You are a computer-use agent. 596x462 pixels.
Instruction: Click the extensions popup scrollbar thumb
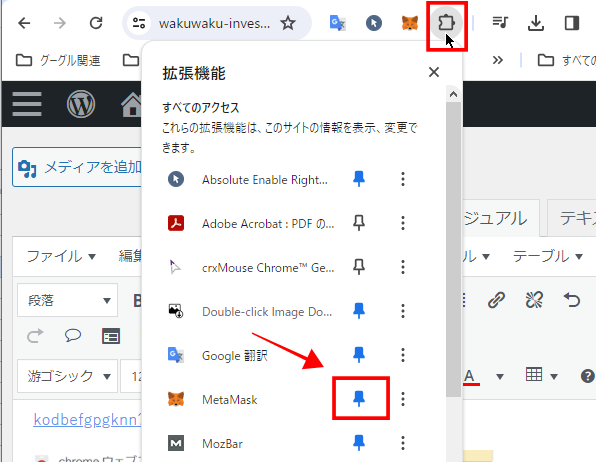pos(453,249)
